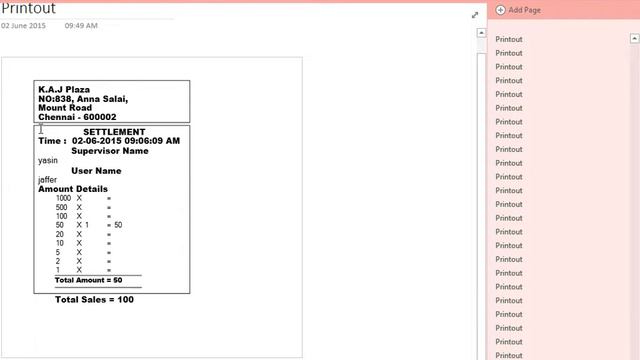
Task: Toggle full page view with expand arrows icon
Action: pyautogui.click(x=475, y=15)
